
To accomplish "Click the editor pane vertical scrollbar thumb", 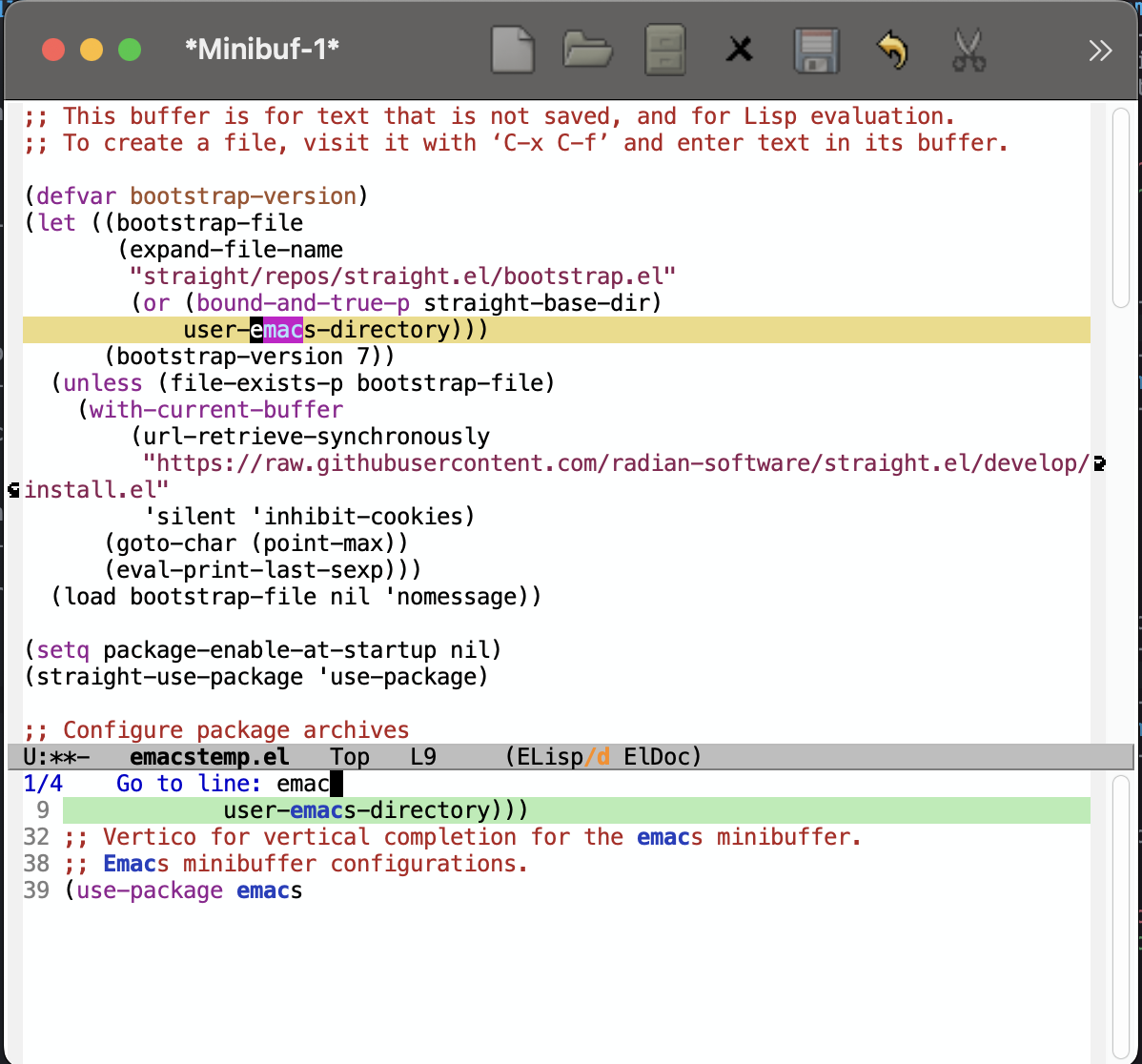I will click(x=1121, y=208).
